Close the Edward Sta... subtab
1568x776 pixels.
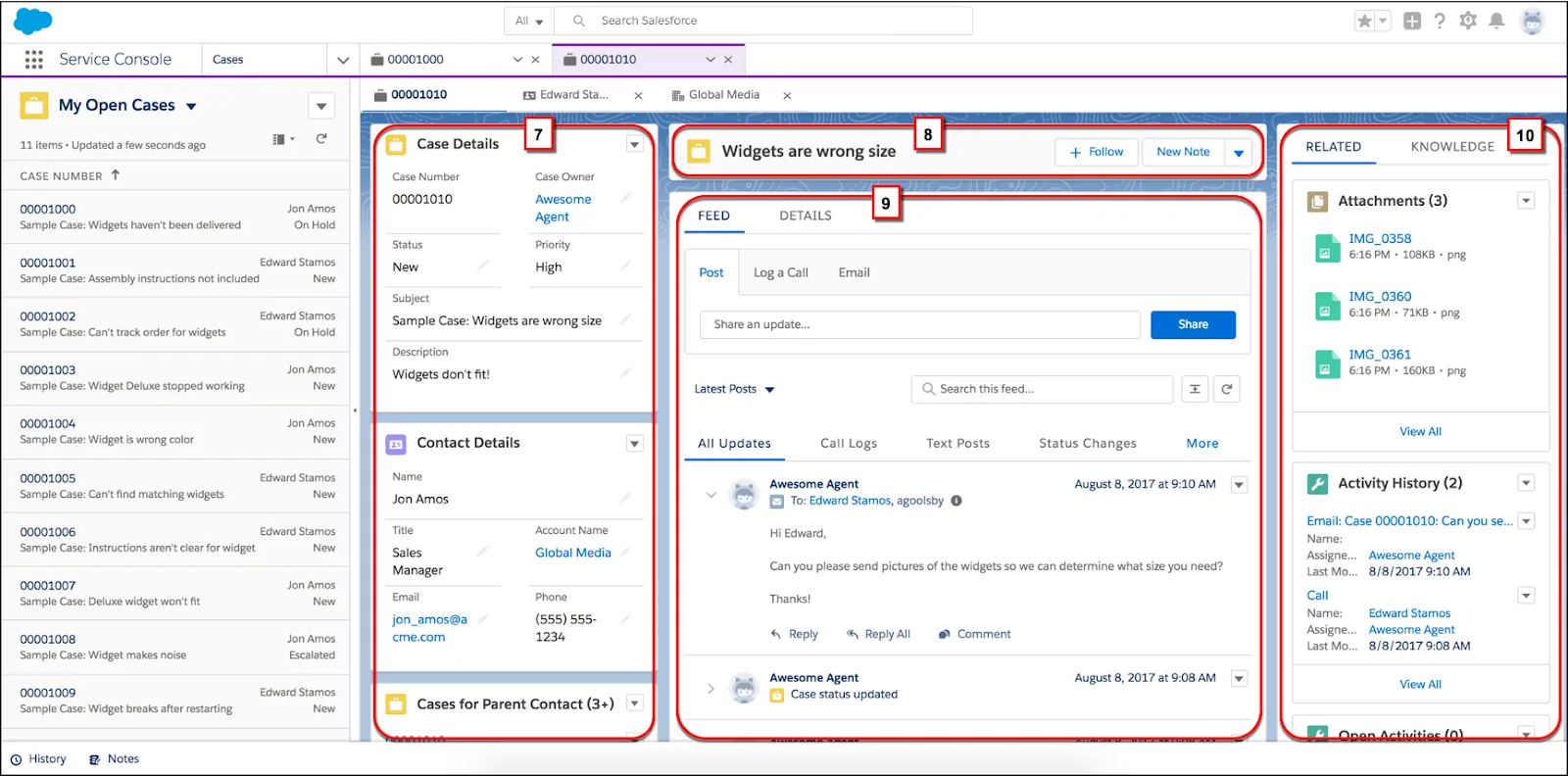(639, 96)
